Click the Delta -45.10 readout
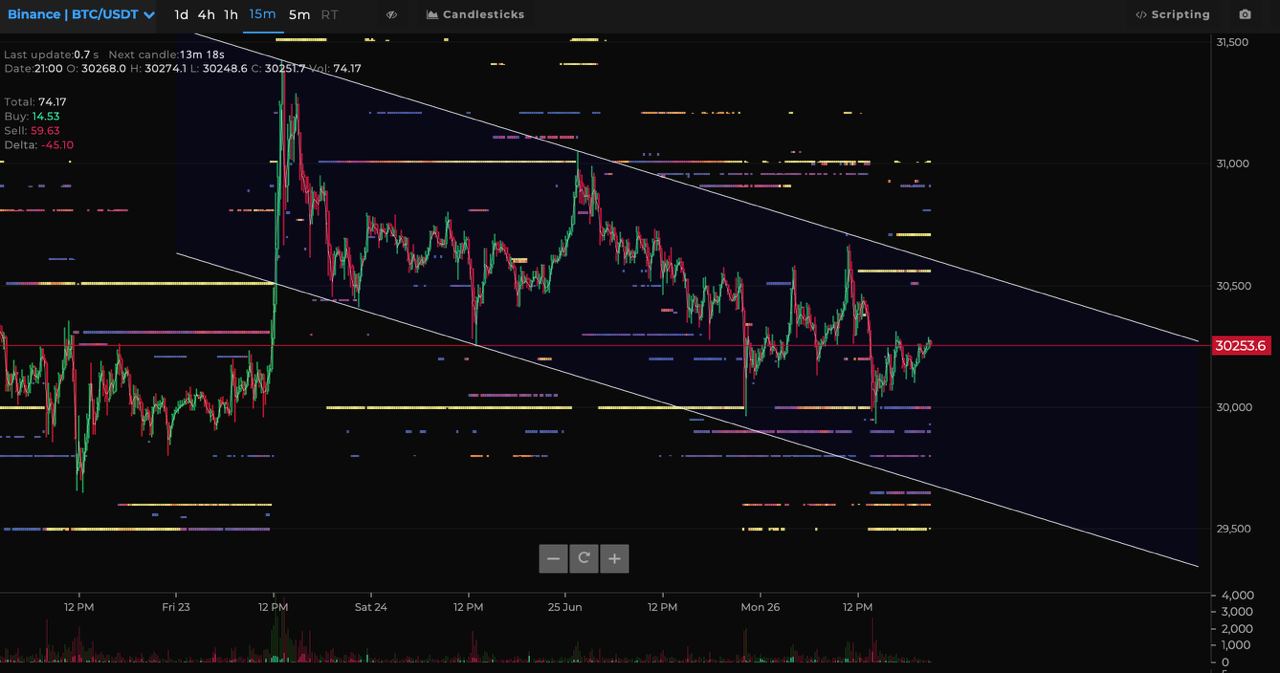Viewport: 1280px width, 673px height. (x=39, y=145)
